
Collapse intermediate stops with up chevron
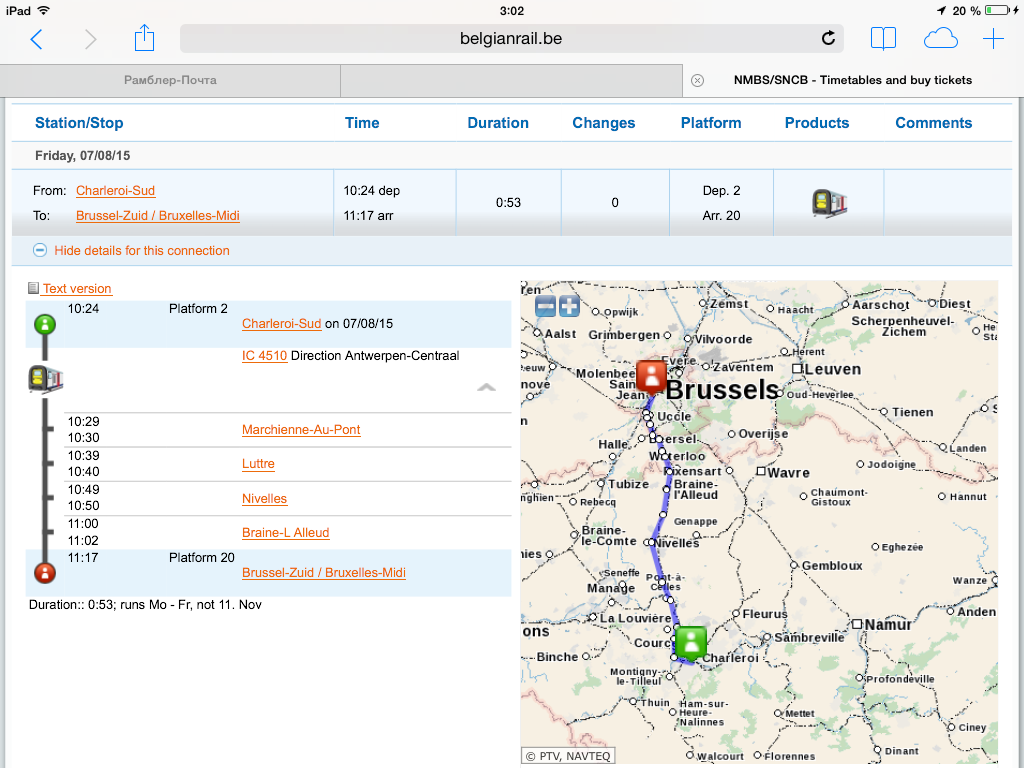point(487,387)
